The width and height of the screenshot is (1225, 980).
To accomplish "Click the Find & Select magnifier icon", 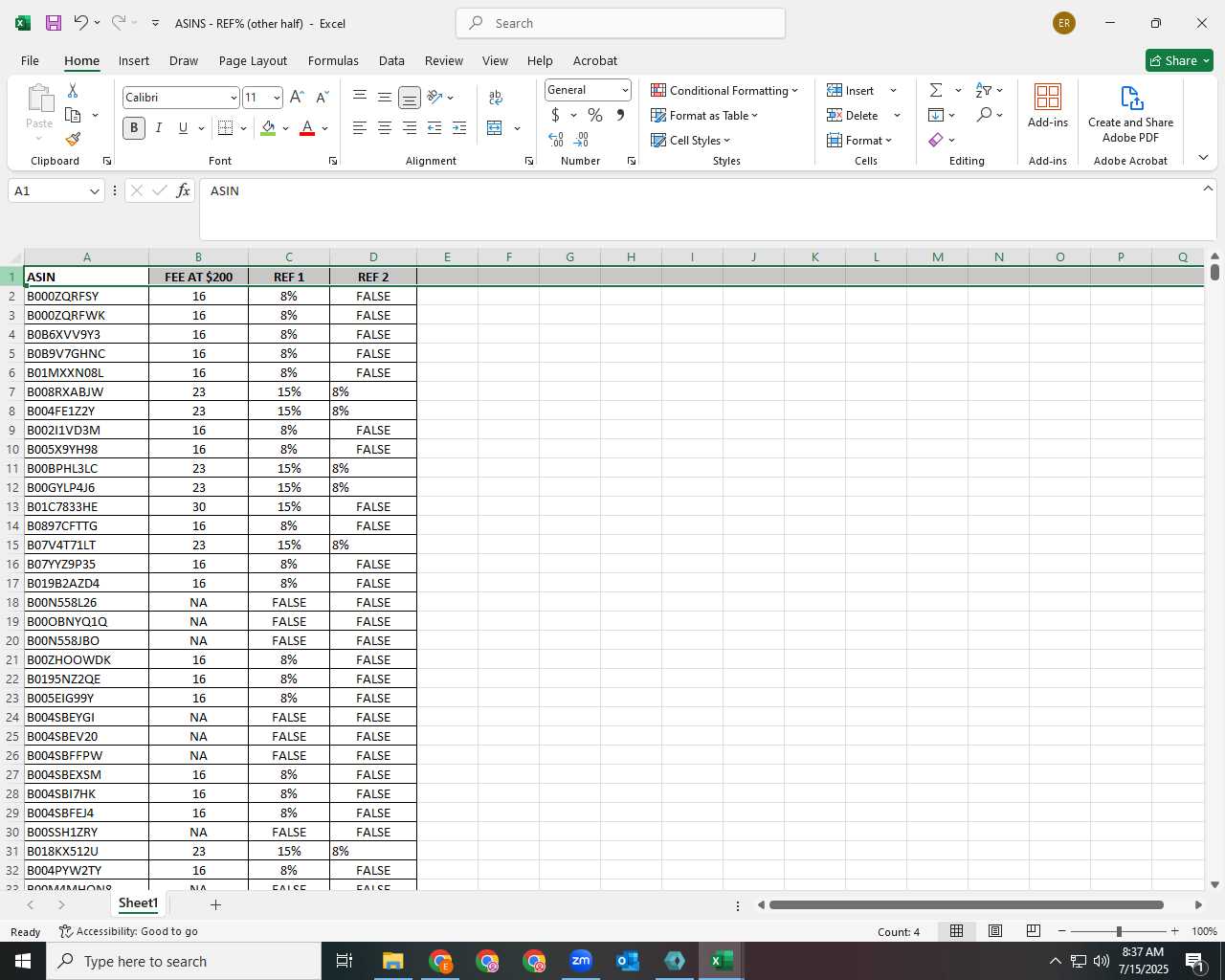I will click(984, 115).
